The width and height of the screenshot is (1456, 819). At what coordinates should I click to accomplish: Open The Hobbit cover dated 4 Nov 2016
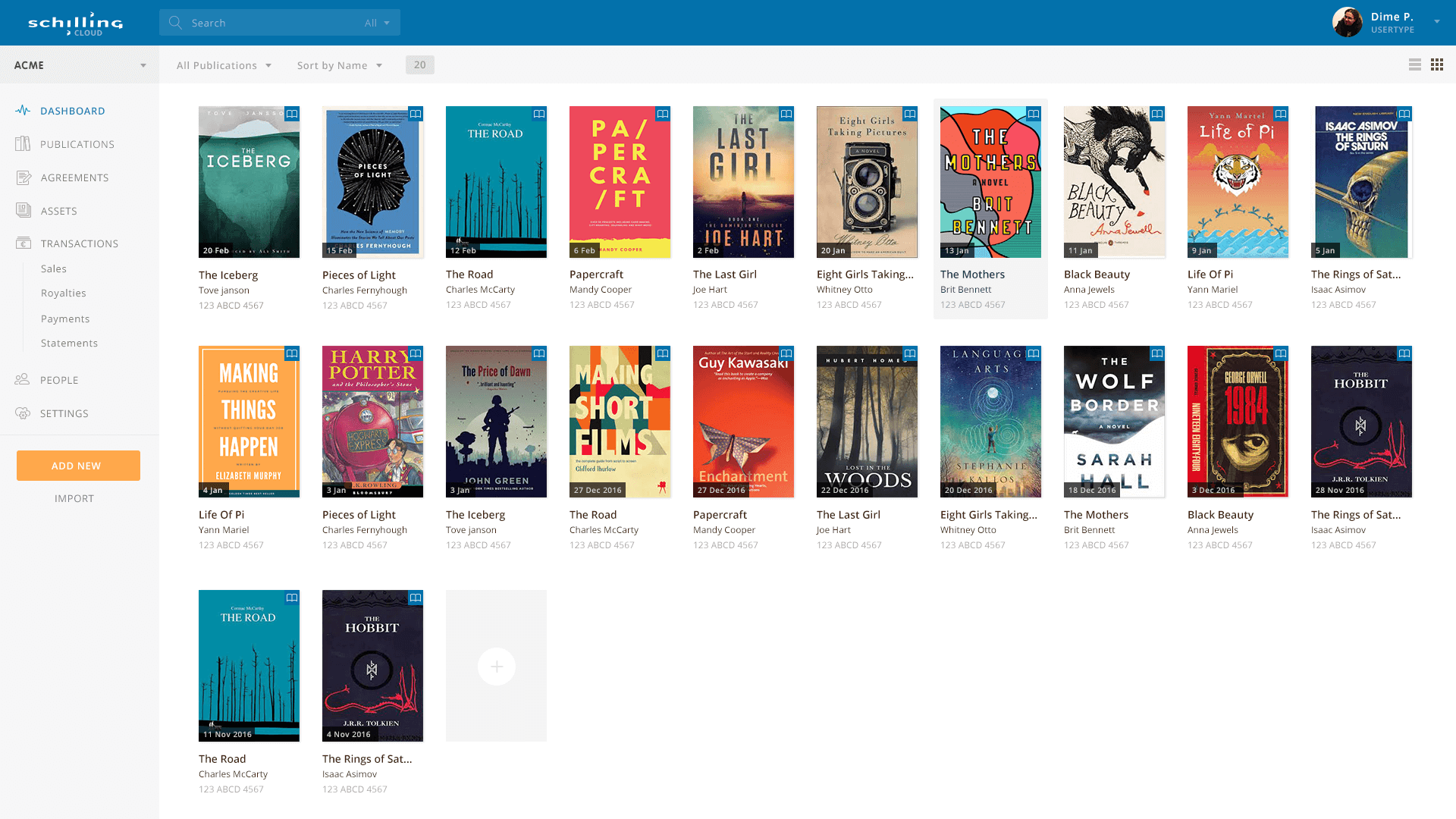coord(372,666)
